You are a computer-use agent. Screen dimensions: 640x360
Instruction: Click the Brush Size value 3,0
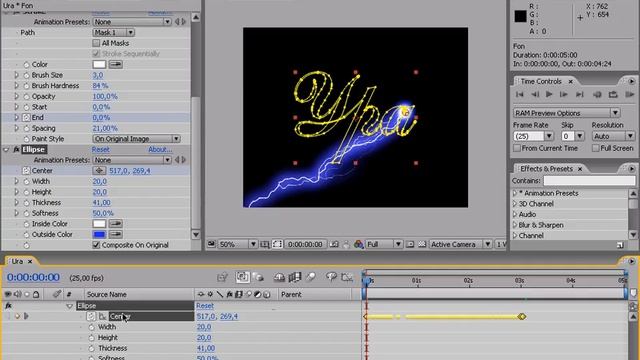point(98,75)
